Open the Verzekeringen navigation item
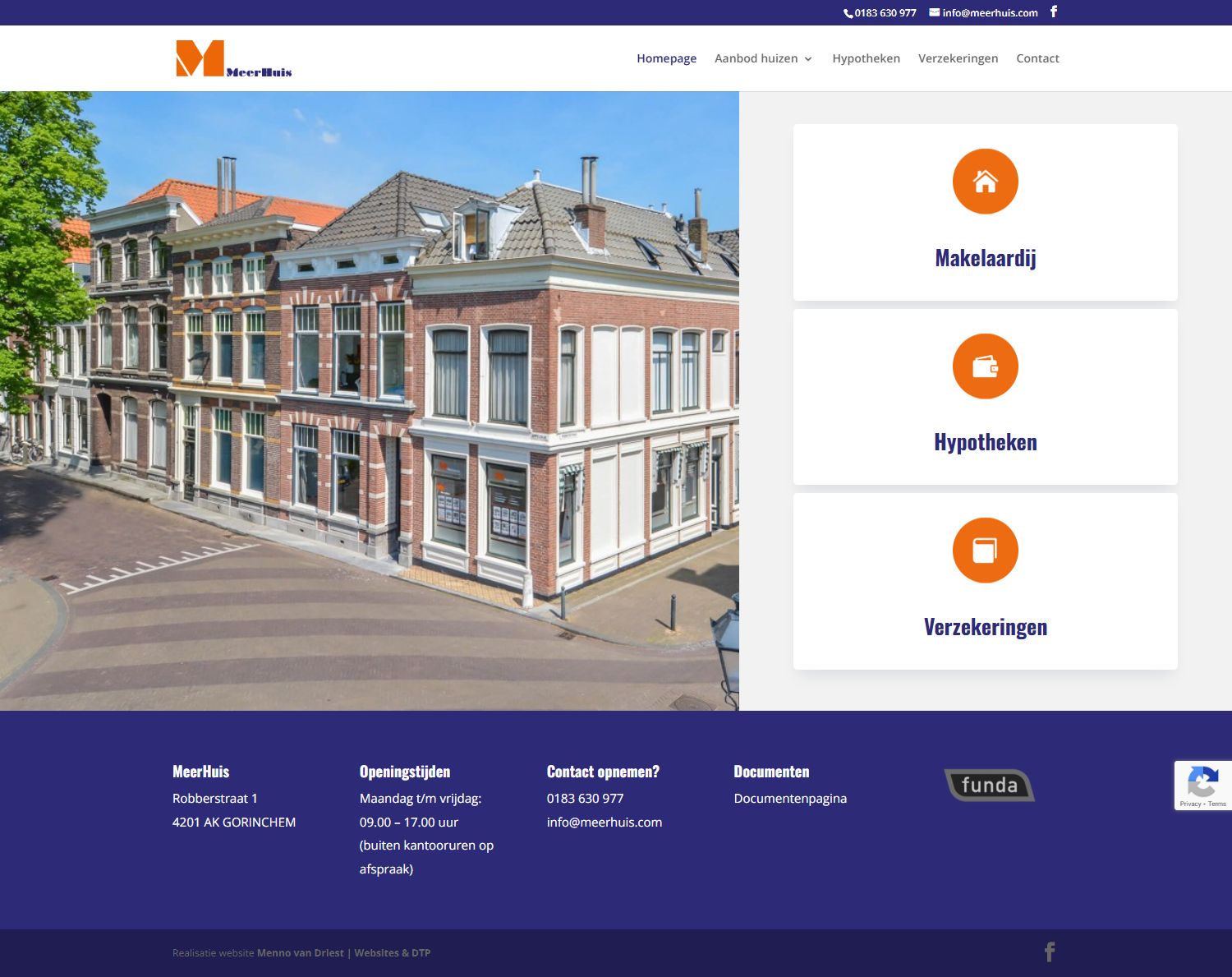Image resolution: width=1232 pixels, height=977 pixels. tap(958, 58)
